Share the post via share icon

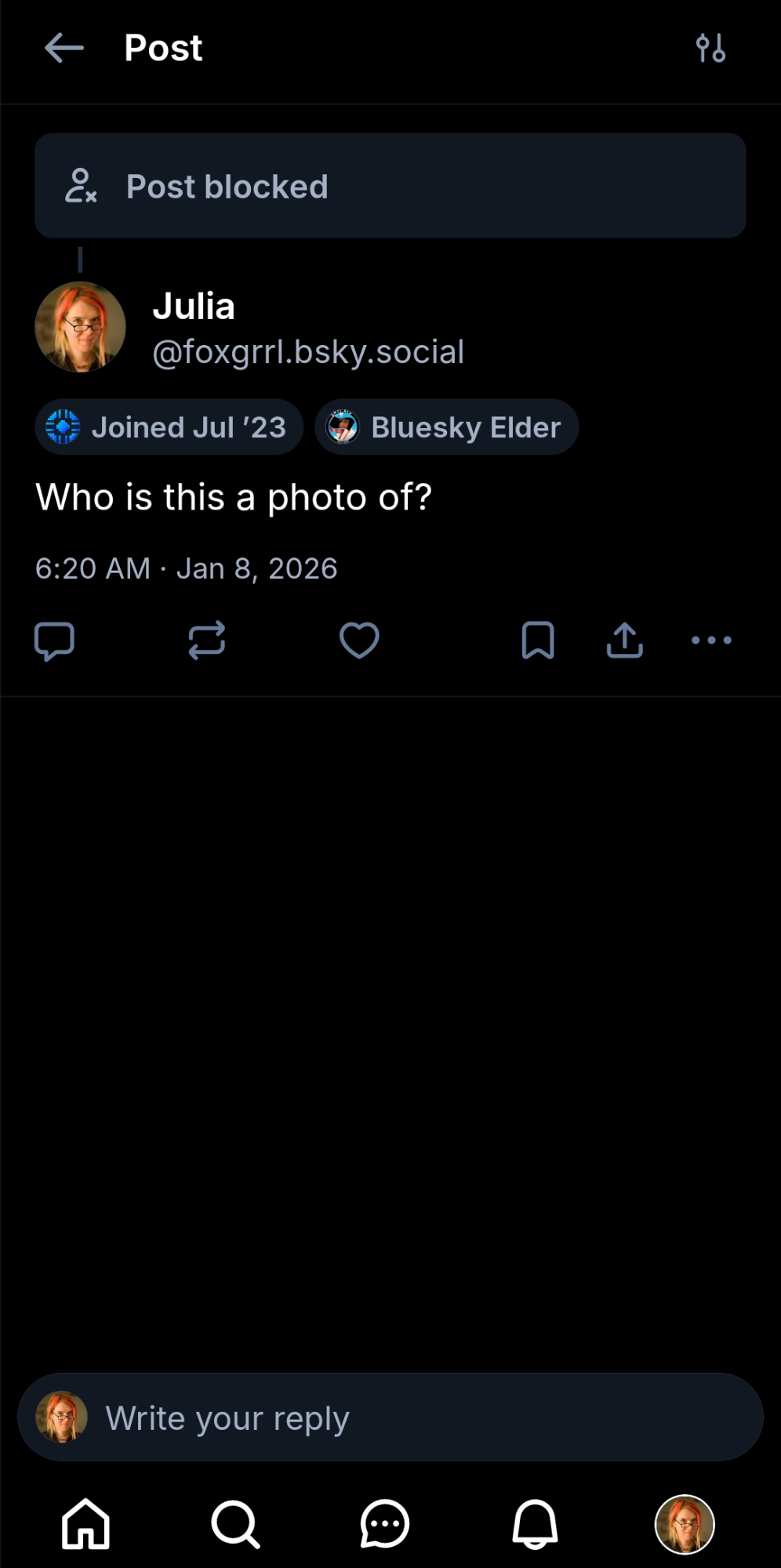[624, 641]
